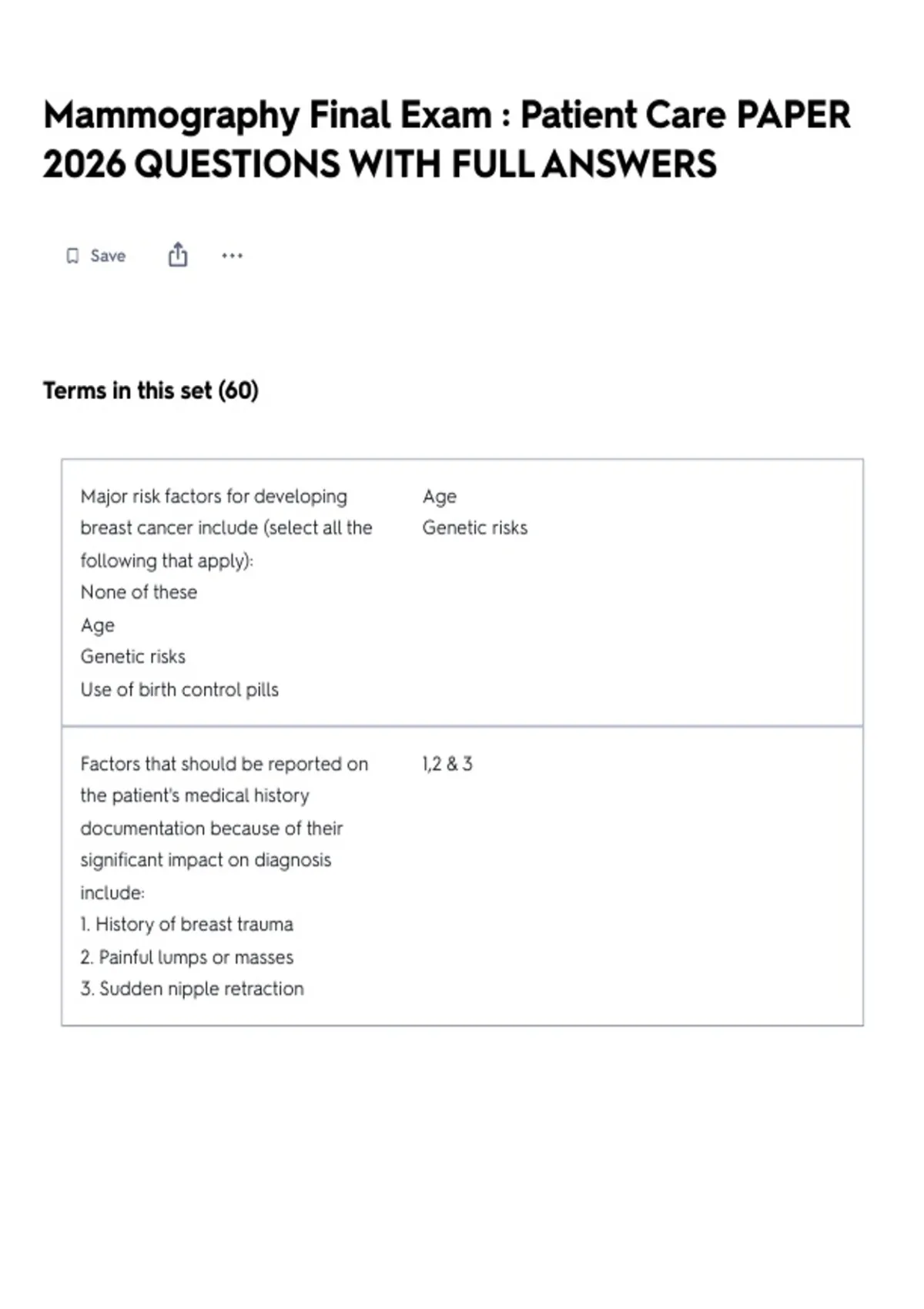924x1309 pixels.
Task: Click the 'Use of birth control pills' option
Action: tap(179, 689)
